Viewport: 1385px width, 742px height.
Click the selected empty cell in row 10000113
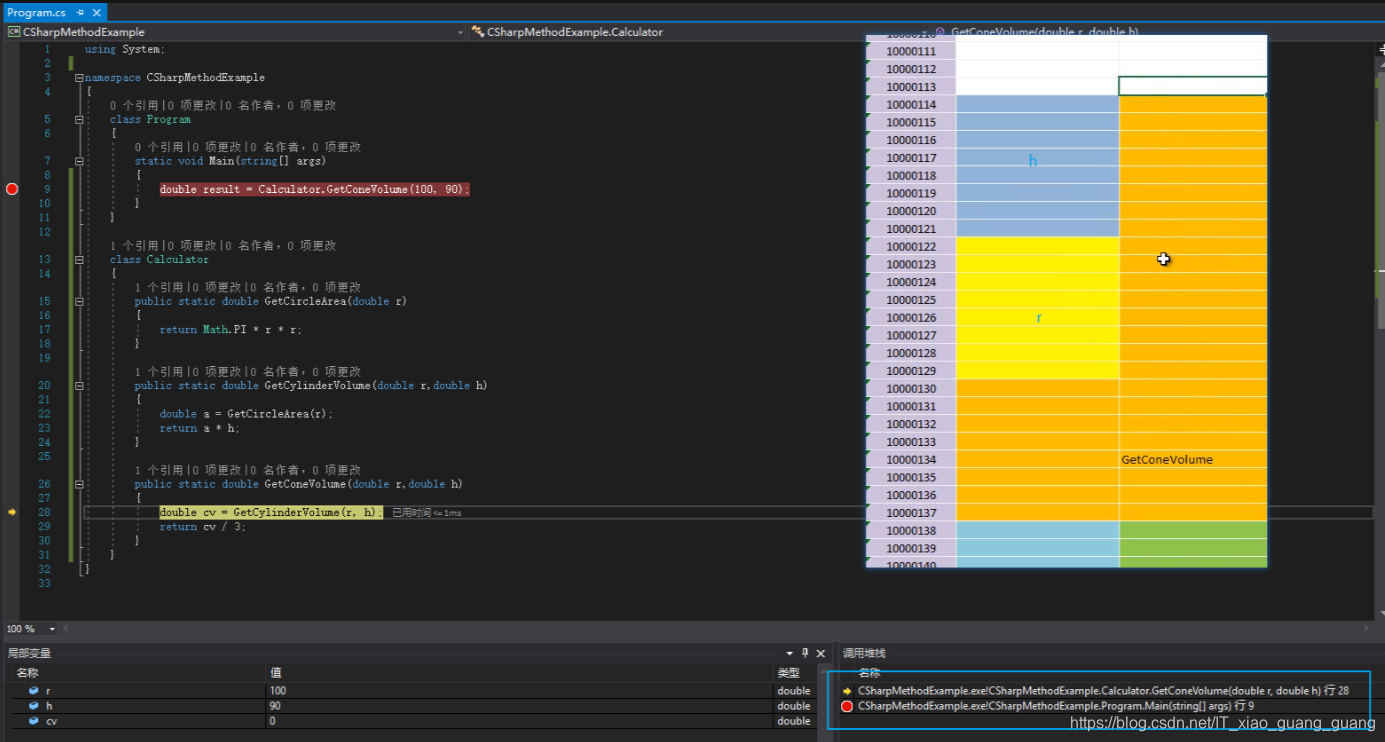pyautogui.click(x=1193, y=87)
